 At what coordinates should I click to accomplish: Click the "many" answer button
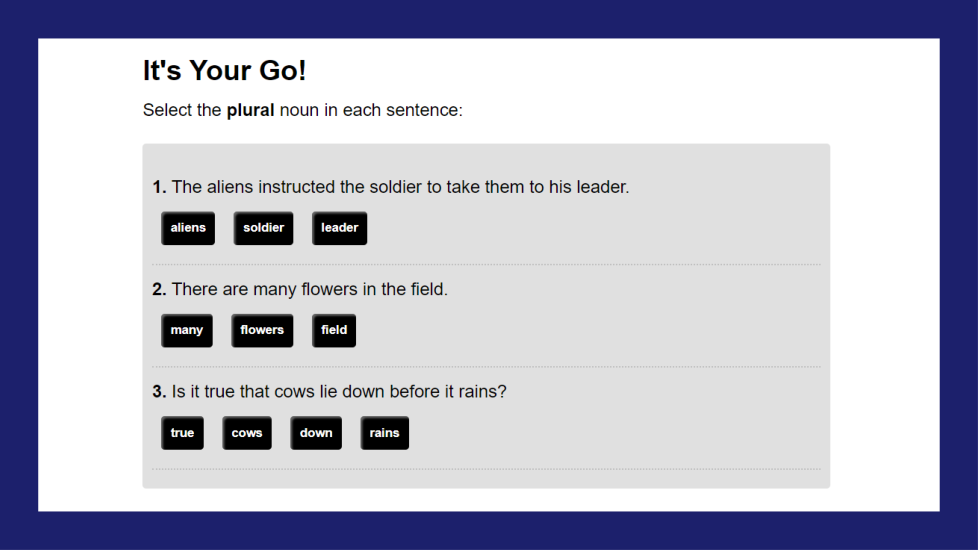[x=187, y=330]
